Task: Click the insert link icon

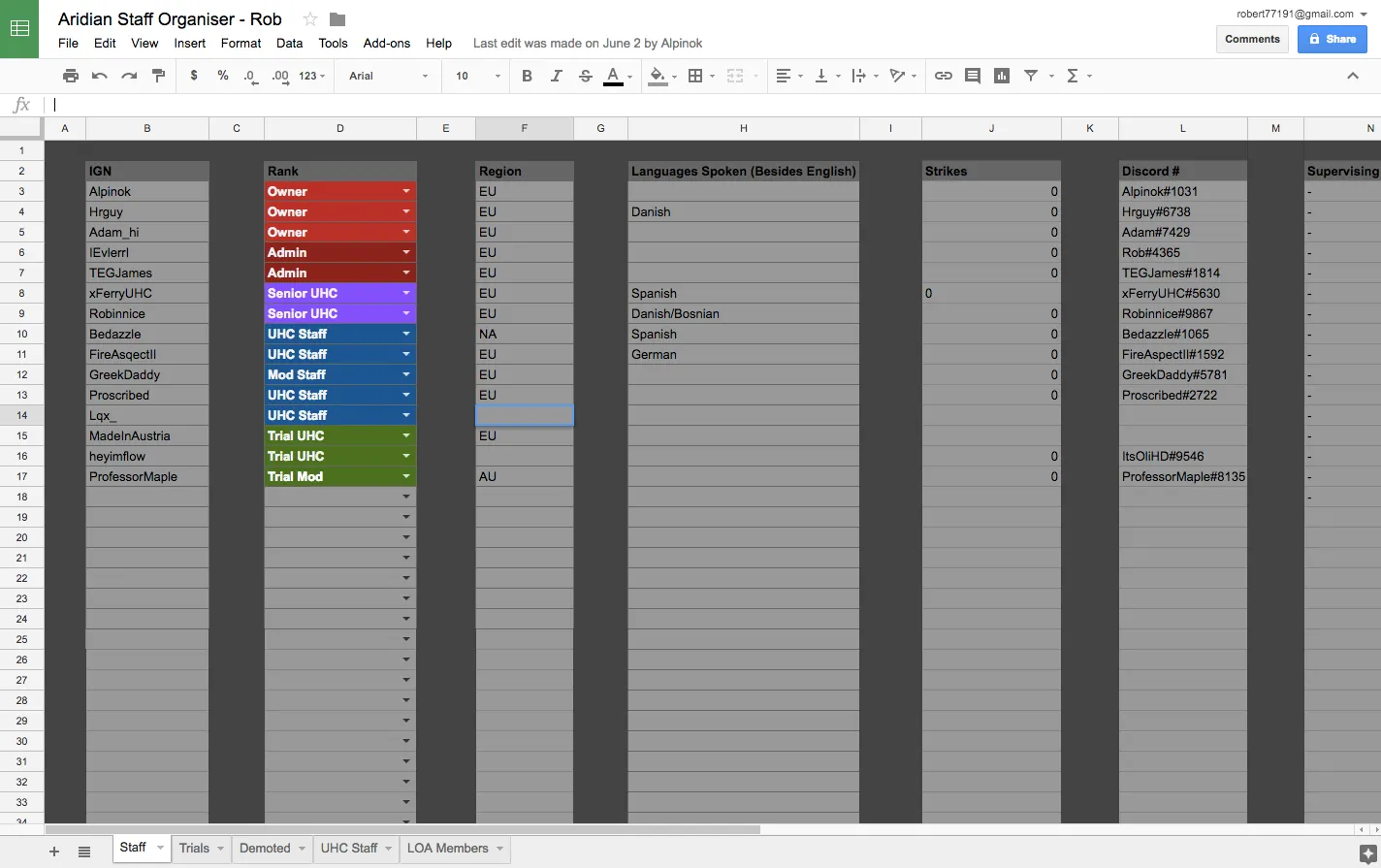Action: [943, 76]
